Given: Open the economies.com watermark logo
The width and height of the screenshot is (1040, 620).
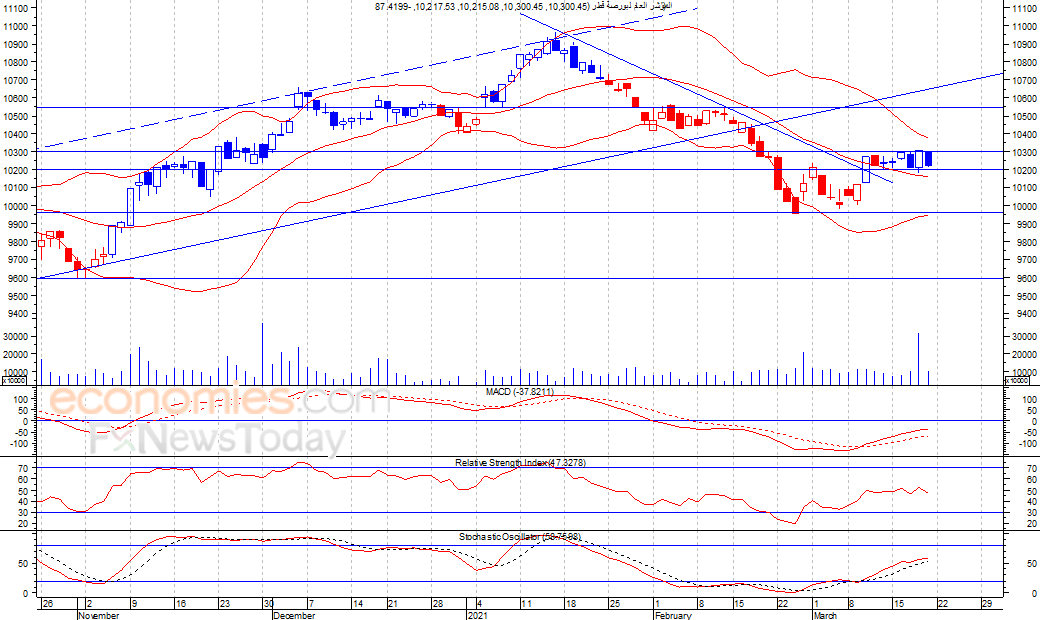Looking at the screenshot, I should coord(219,400).
